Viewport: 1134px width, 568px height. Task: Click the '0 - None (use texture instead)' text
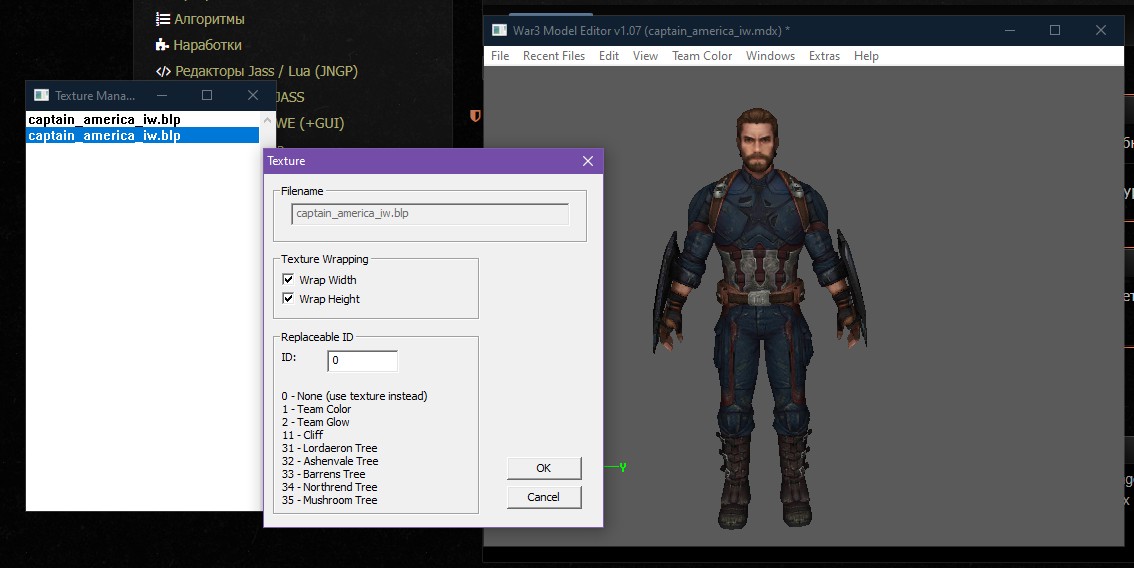pos(354,396)
